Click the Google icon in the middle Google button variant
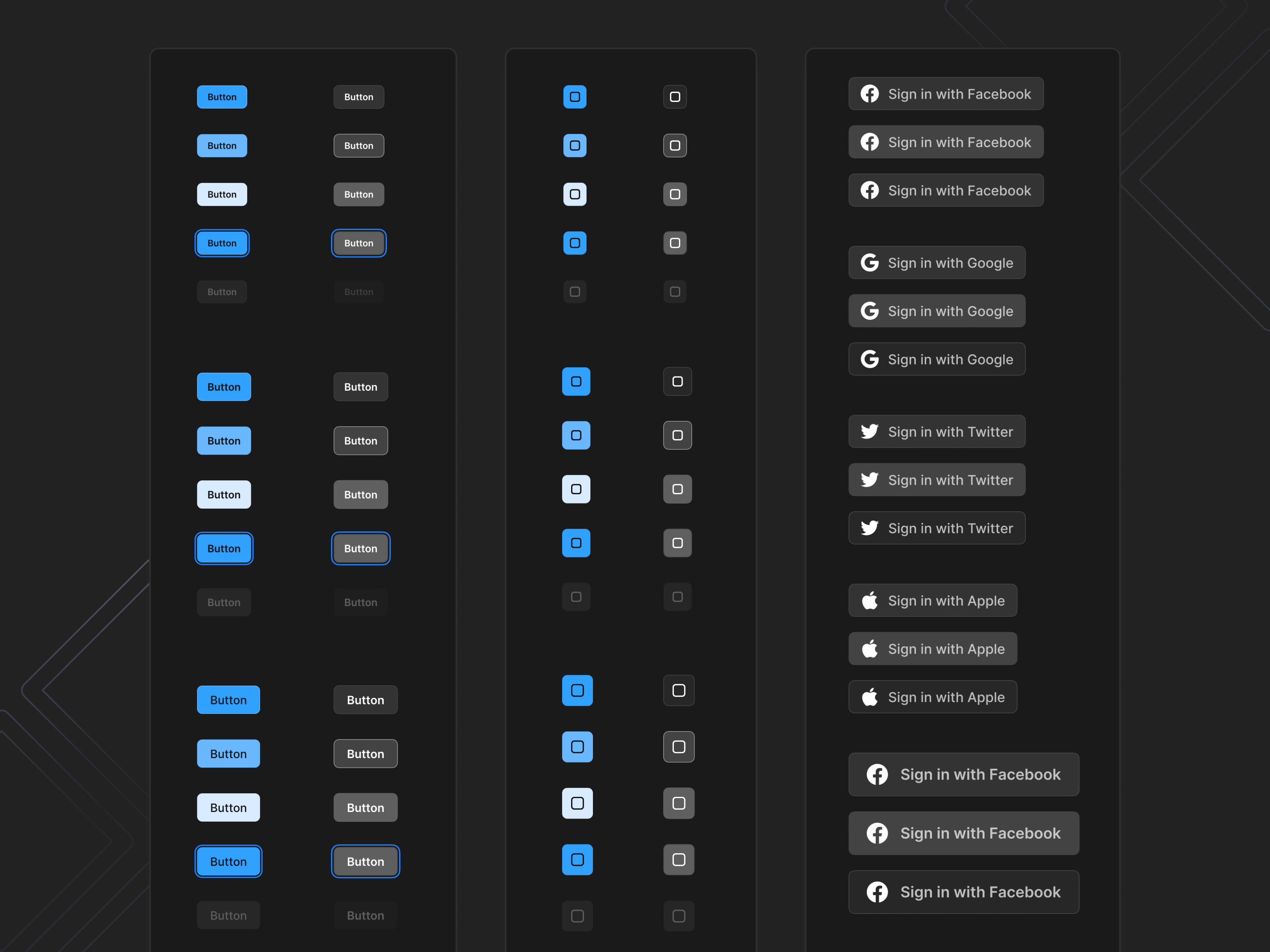1270x952 pixels. click(869, 311)
